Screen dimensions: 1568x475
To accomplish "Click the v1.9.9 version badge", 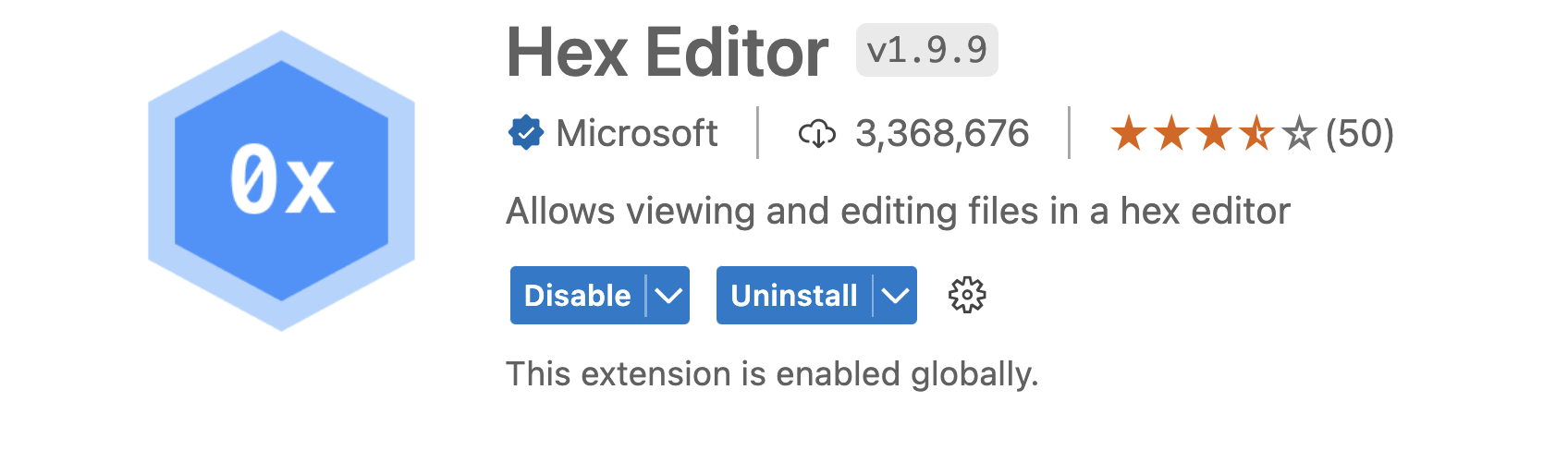I will [926, 50].
